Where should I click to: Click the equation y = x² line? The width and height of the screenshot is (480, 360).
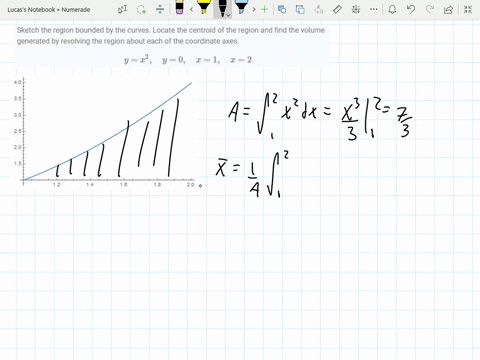pos(188,60)
